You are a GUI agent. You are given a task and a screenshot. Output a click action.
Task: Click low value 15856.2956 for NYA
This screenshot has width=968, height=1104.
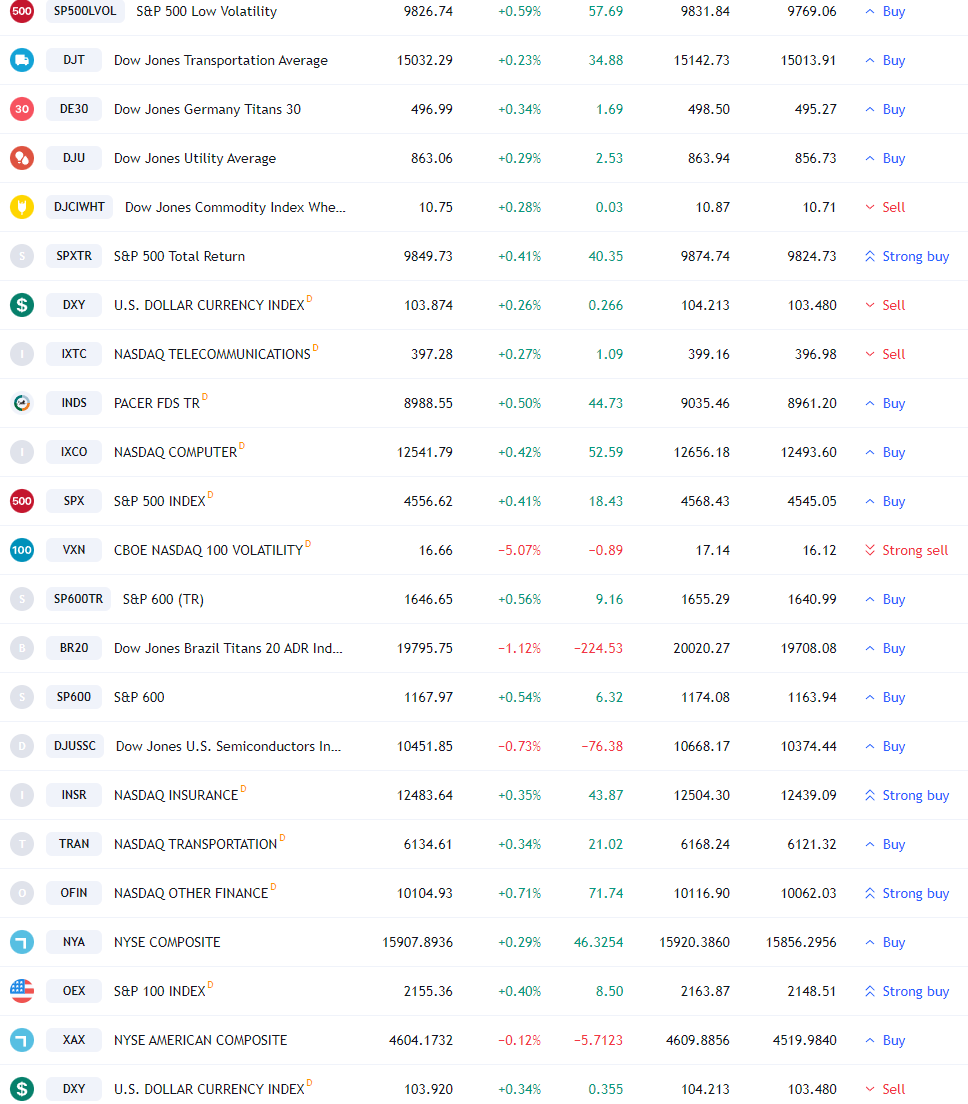pyautogui.click(x=801, y=942)
